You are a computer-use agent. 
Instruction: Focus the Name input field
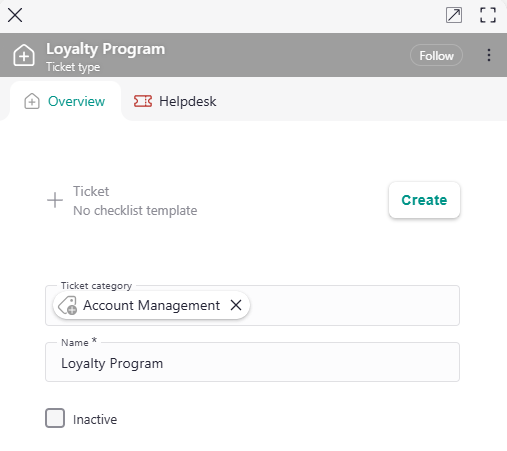click(252, 362)
